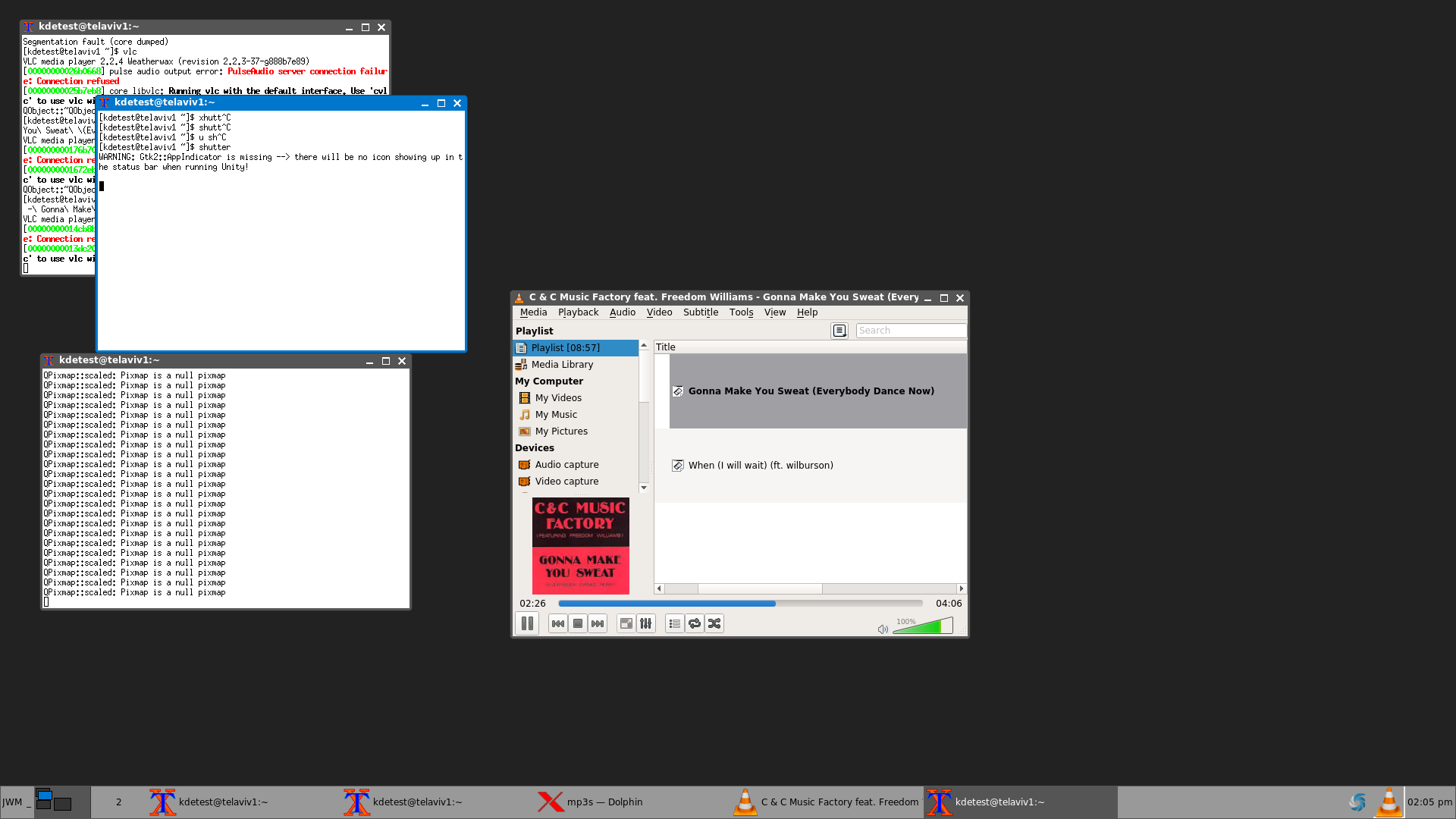
Task: Open the Help menu in VLC
Action: coord(807,312)
